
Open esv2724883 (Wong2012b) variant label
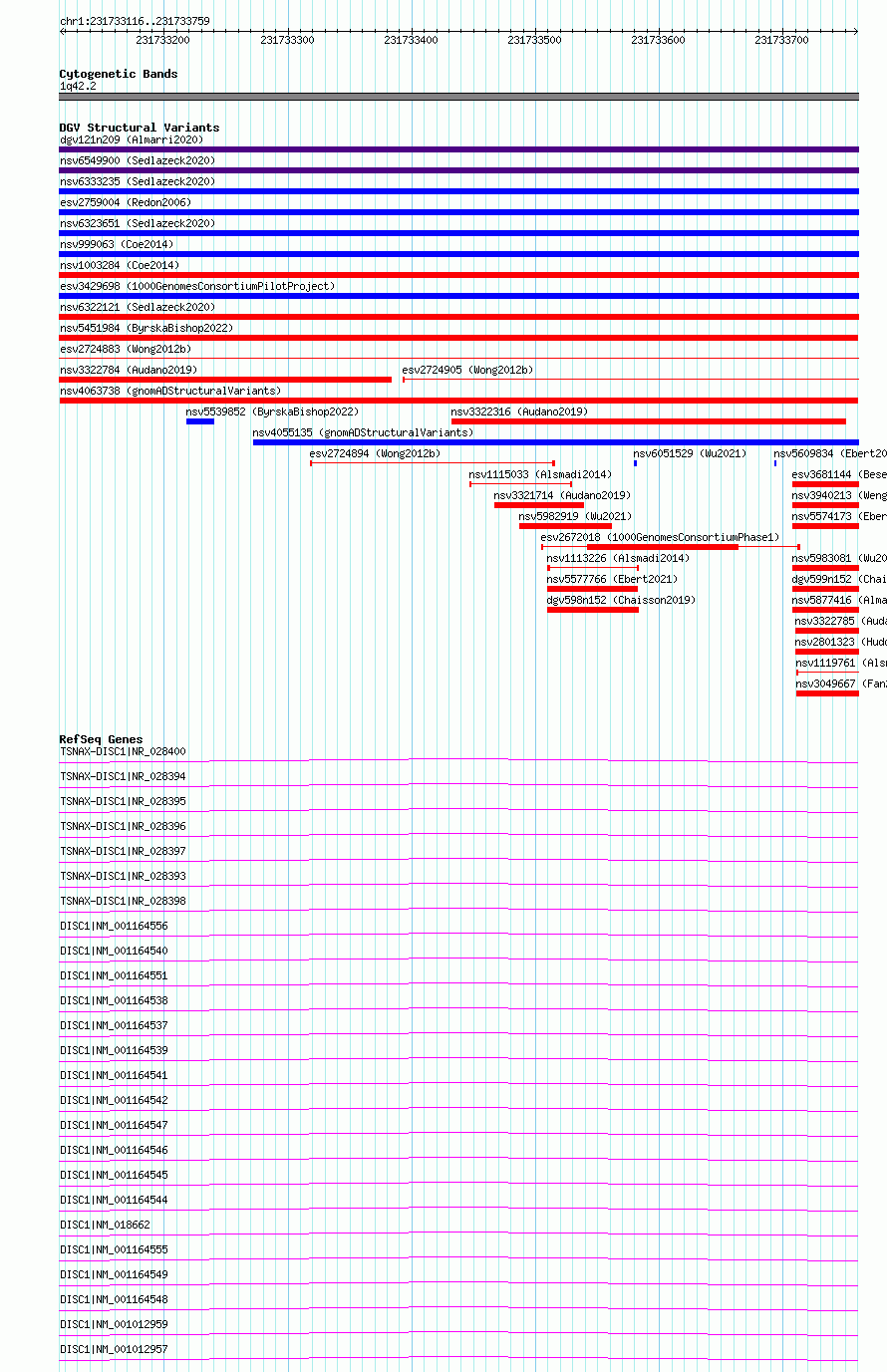point(125,349)
